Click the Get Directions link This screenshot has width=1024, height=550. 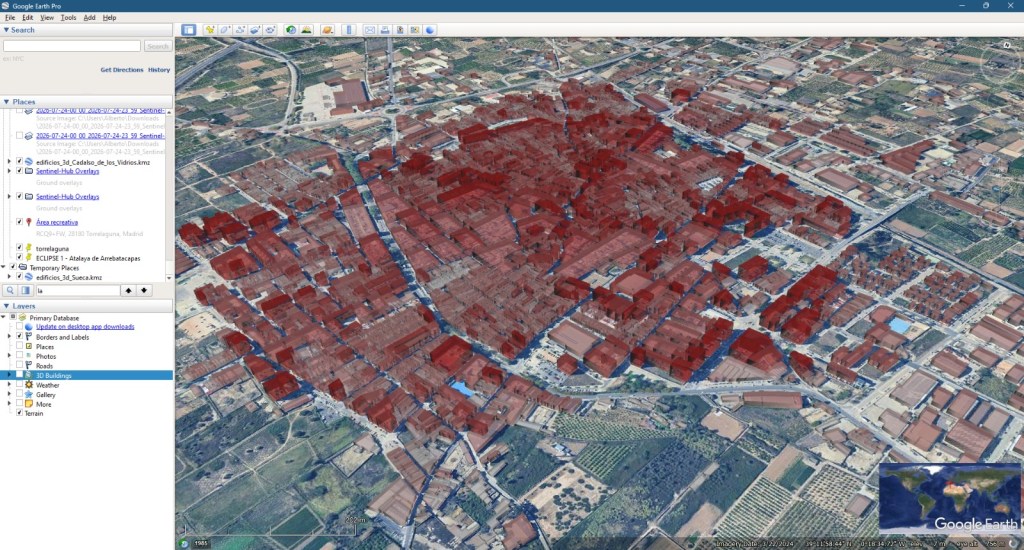pos(121,70)
